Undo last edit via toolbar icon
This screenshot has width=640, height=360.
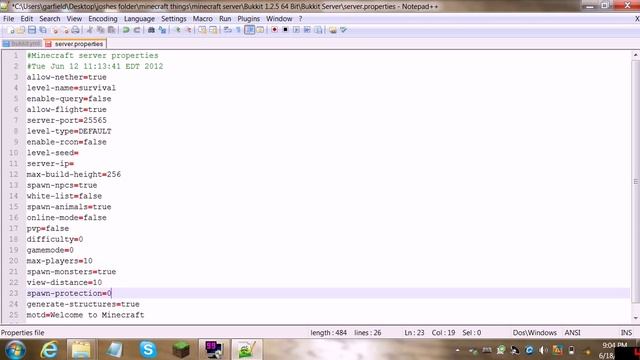pyautogui.click(x=126, y=30)
